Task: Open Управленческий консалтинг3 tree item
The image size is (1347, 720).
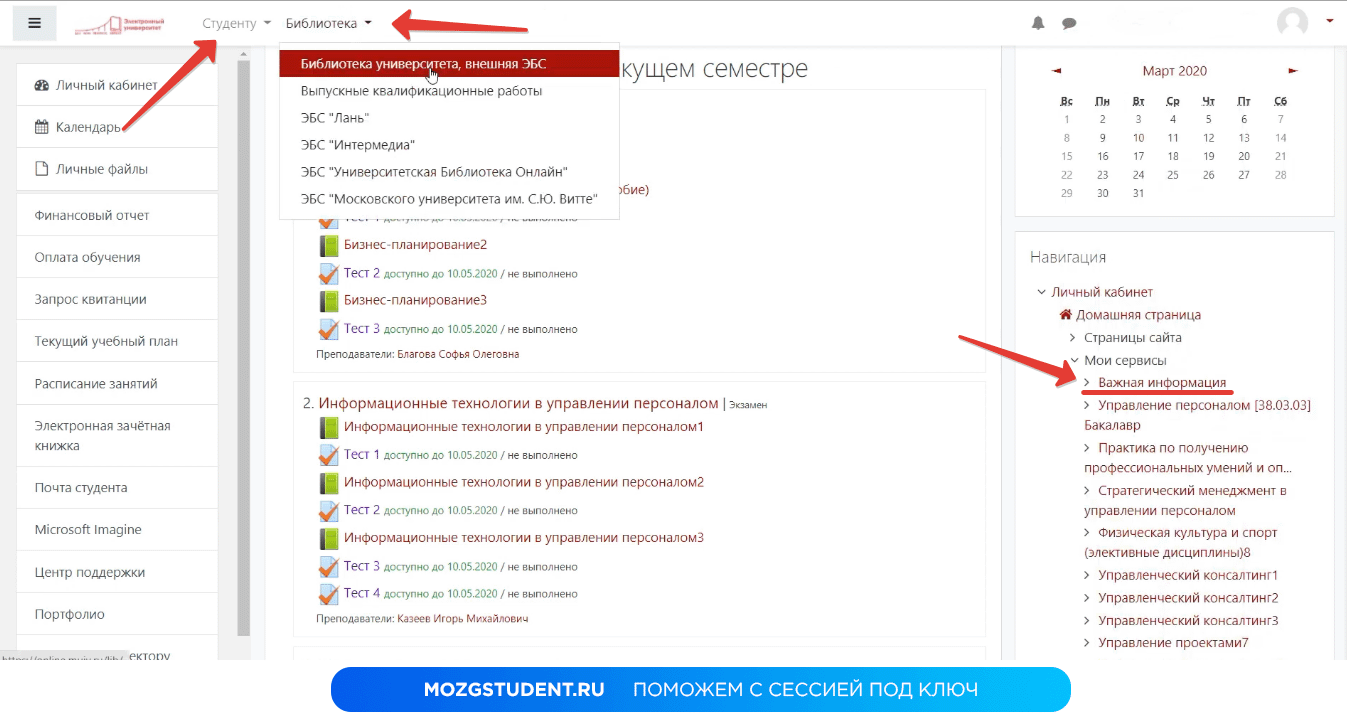Action: click(x=1188, y=620)
